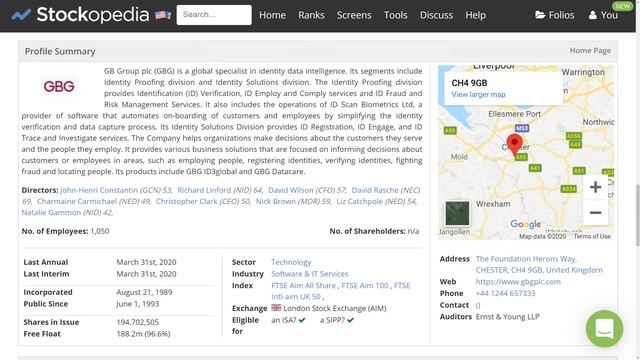
Task: Click London Stock Exchange (AIM) text
Action: click(x=335, y=308)
